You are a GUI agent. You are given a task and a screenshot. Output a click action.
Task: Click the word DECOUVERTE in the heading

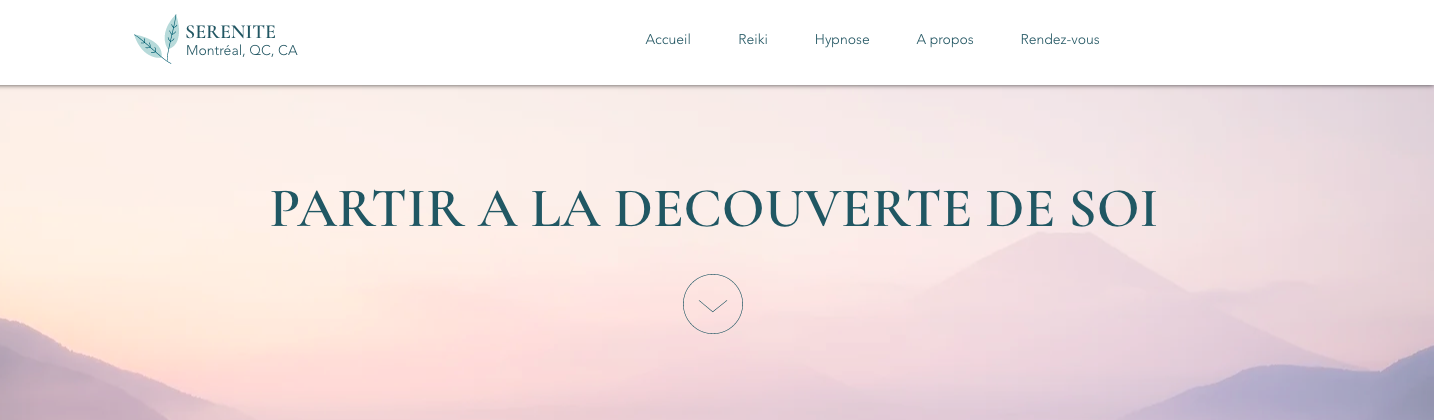coord(792,208)
